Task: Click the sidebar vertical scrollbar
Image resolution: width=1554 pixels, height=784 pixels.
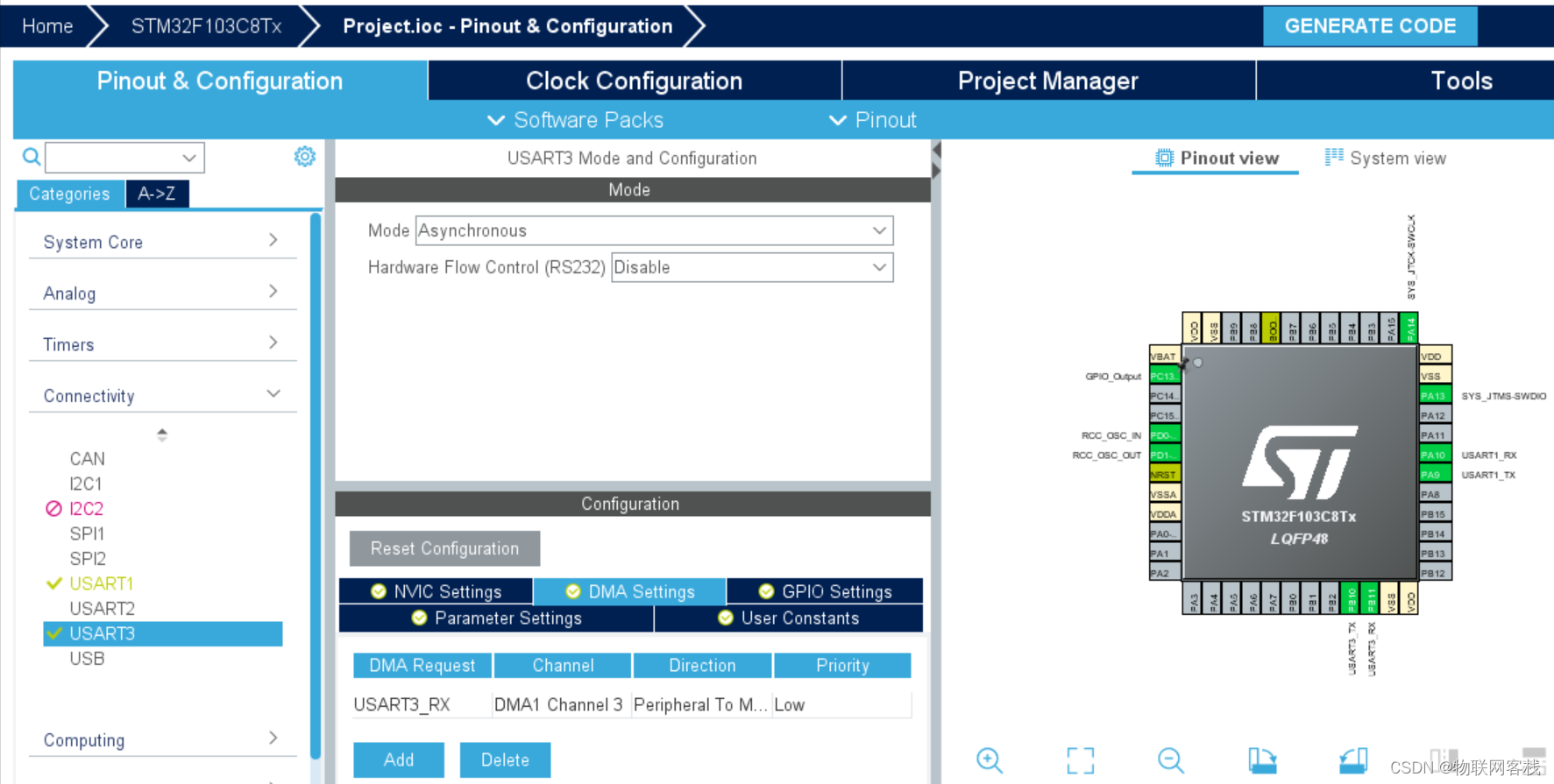Action: (x=316, y=486)
